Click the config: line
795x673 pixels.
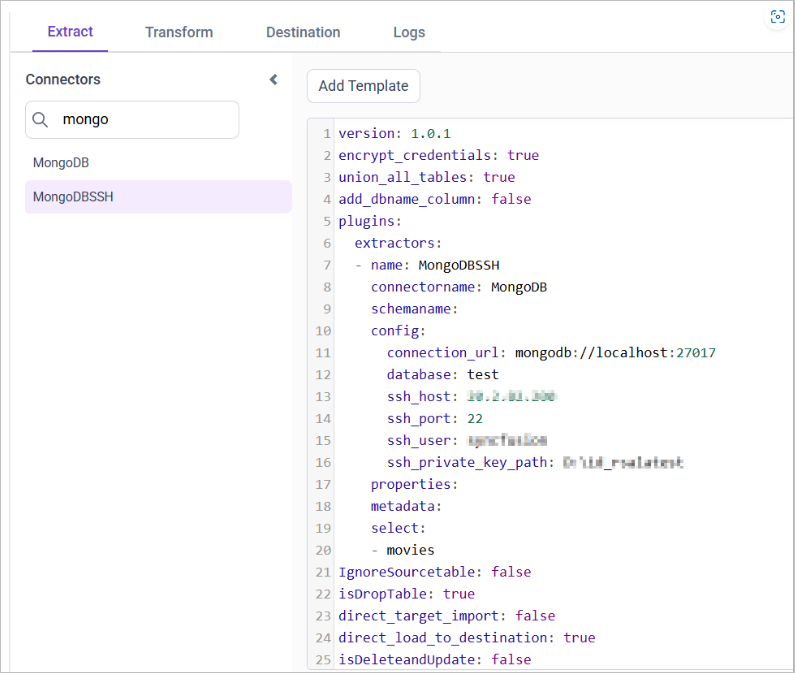pyautogui.click(x=398, y=331)
